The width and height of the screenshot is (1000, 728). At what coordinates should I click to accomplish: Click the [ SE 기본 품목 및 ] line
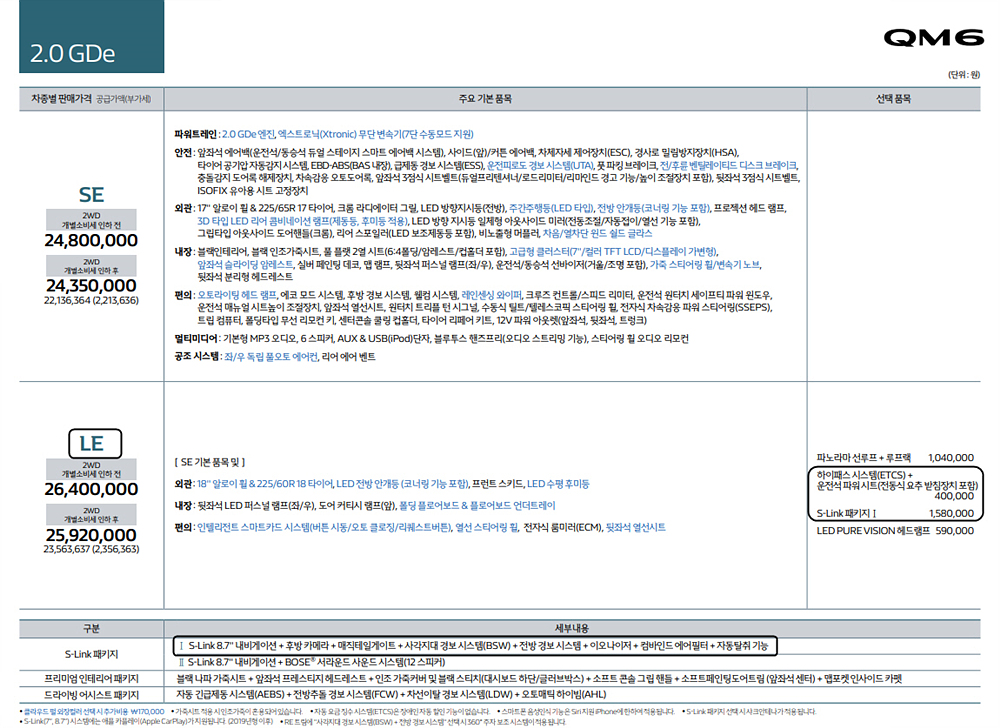tap(210, 462)
